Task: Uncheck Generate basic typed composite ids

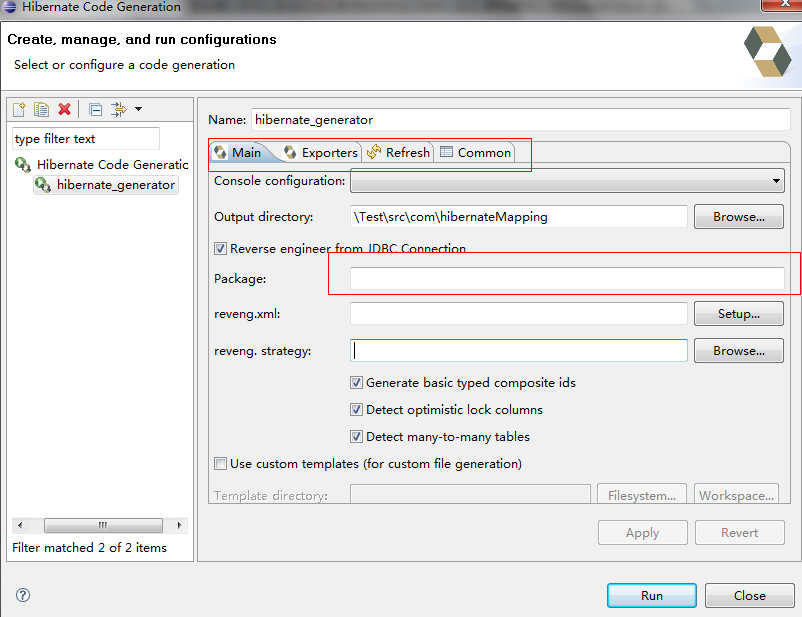Action: [357, 383]
